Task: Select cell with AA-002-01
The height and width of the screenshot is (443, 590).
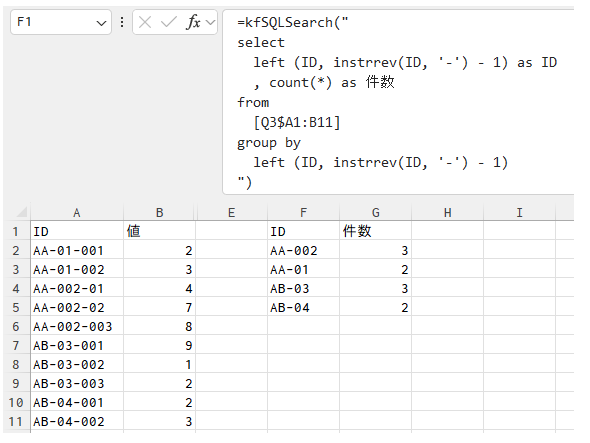Action: point(77,288)
